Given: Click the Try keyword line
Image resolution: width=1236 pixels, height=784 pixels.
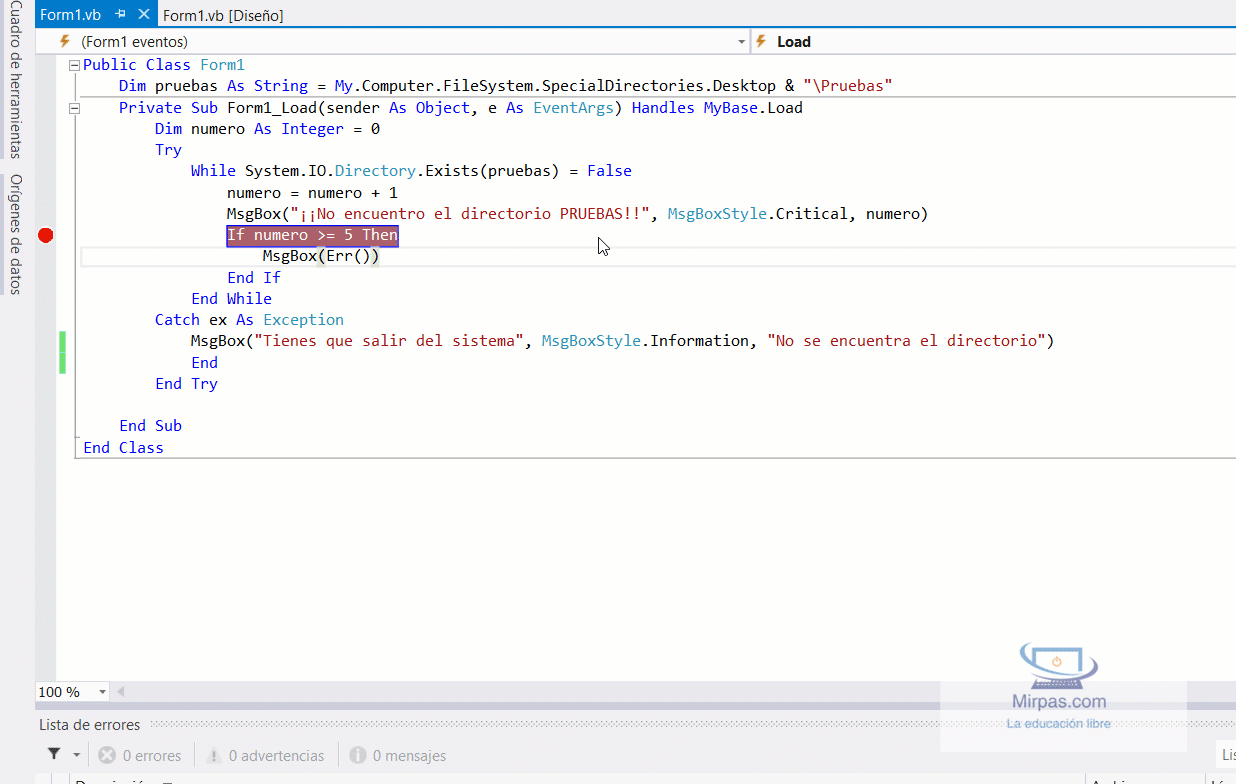Looking at the screenshot, I should tap(168, 150).
